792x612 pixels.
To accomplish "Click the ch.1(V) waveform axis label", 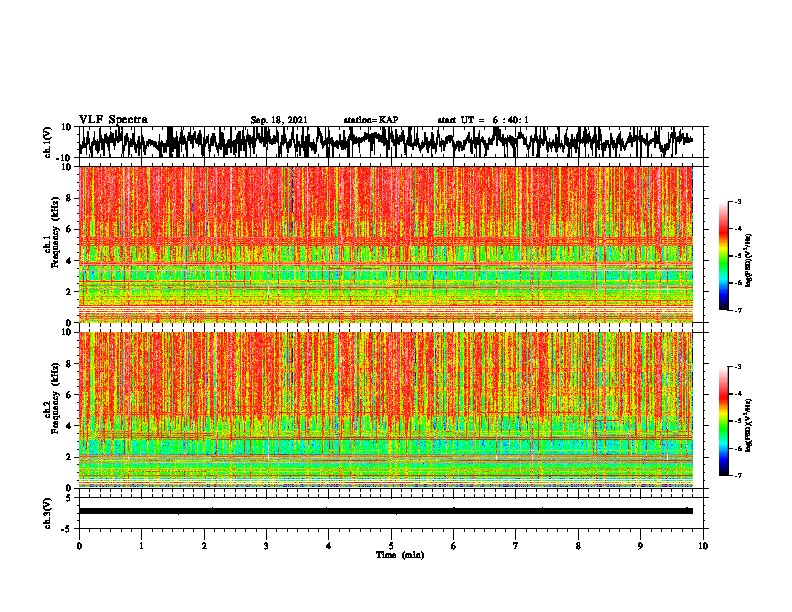I will 48,142.
